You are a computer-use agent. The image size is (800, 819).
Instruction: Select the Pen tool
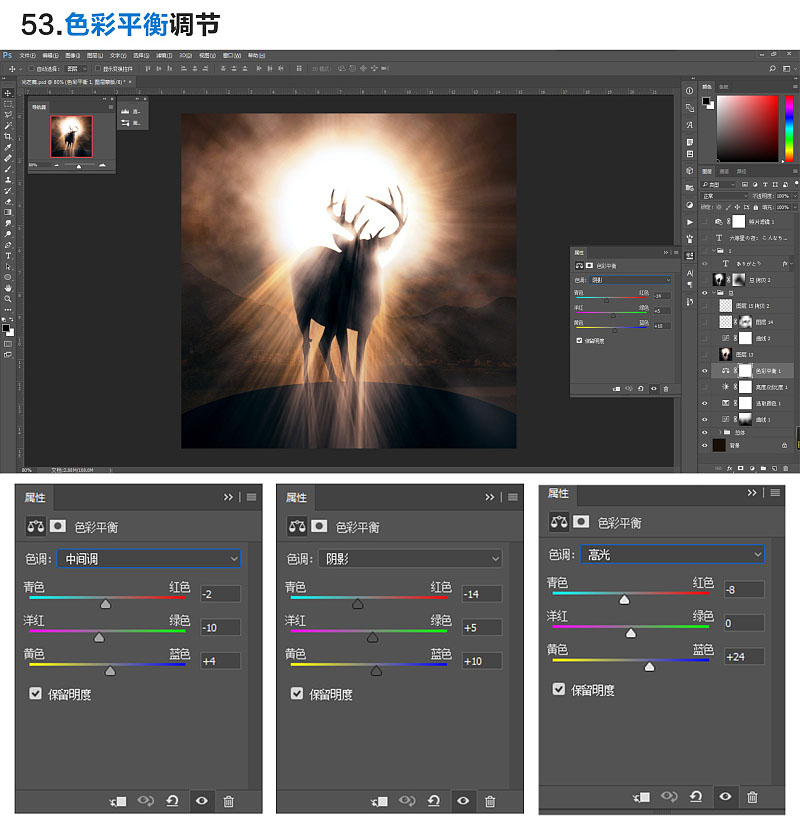pyautogui.click(x=8, y=245)
